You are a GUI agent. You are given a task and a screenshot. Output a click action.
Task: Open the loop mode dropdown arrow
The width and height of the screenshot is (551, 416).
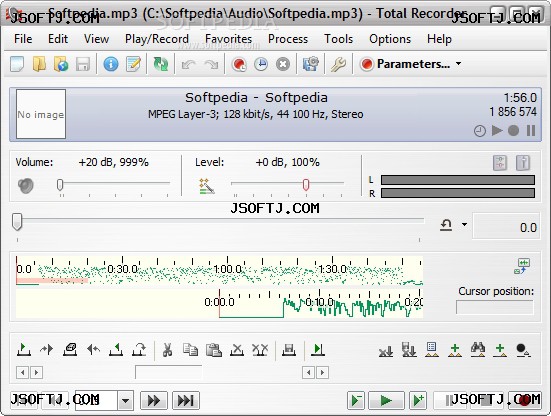click(x=464, y=224)
